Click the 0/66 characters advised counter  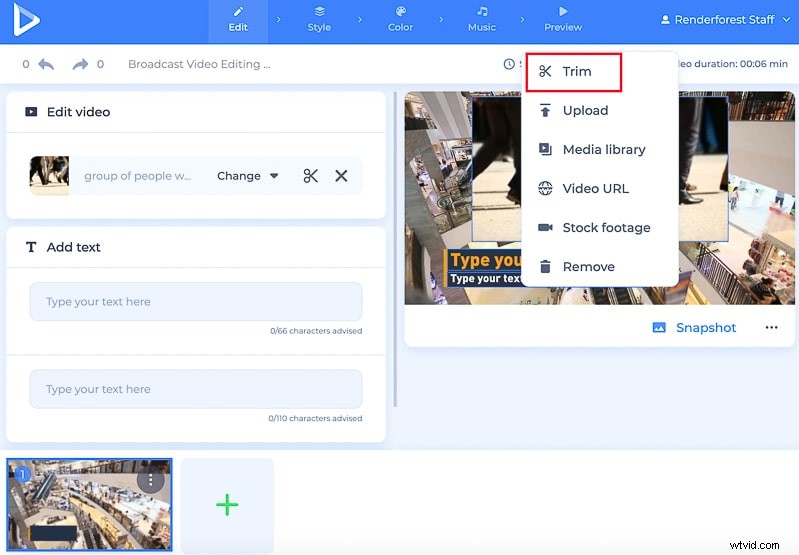316,331
